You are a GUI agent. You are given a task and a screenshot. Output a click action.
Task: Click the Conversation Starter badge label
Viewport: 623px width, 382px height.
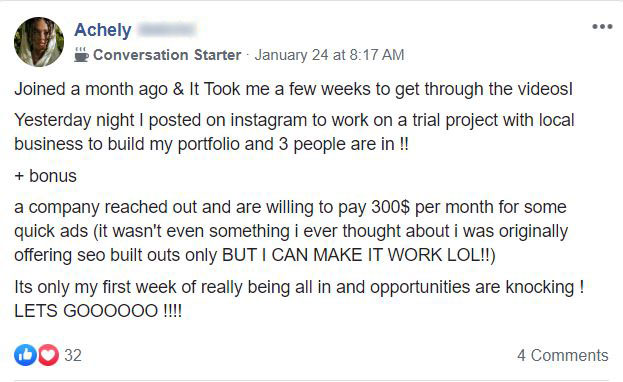coord(167,55)
